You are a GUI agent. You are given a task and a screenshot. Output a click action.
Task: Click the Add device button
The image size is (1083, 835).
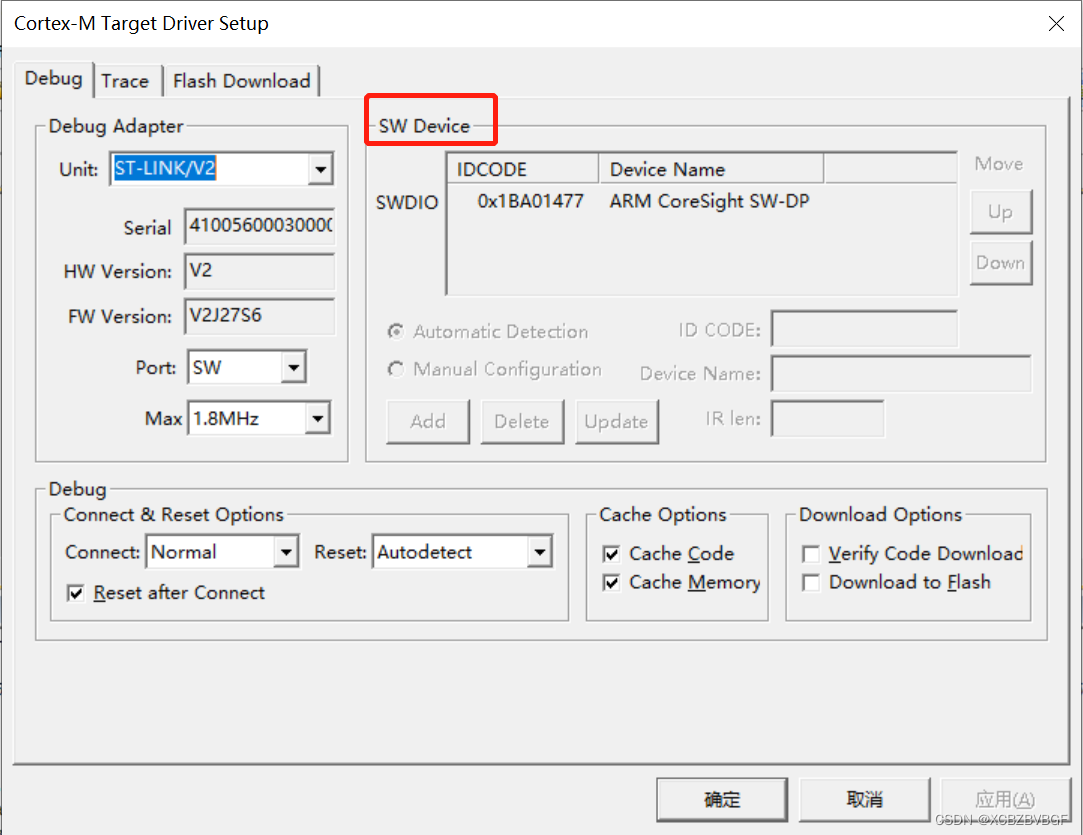[428, 421]
